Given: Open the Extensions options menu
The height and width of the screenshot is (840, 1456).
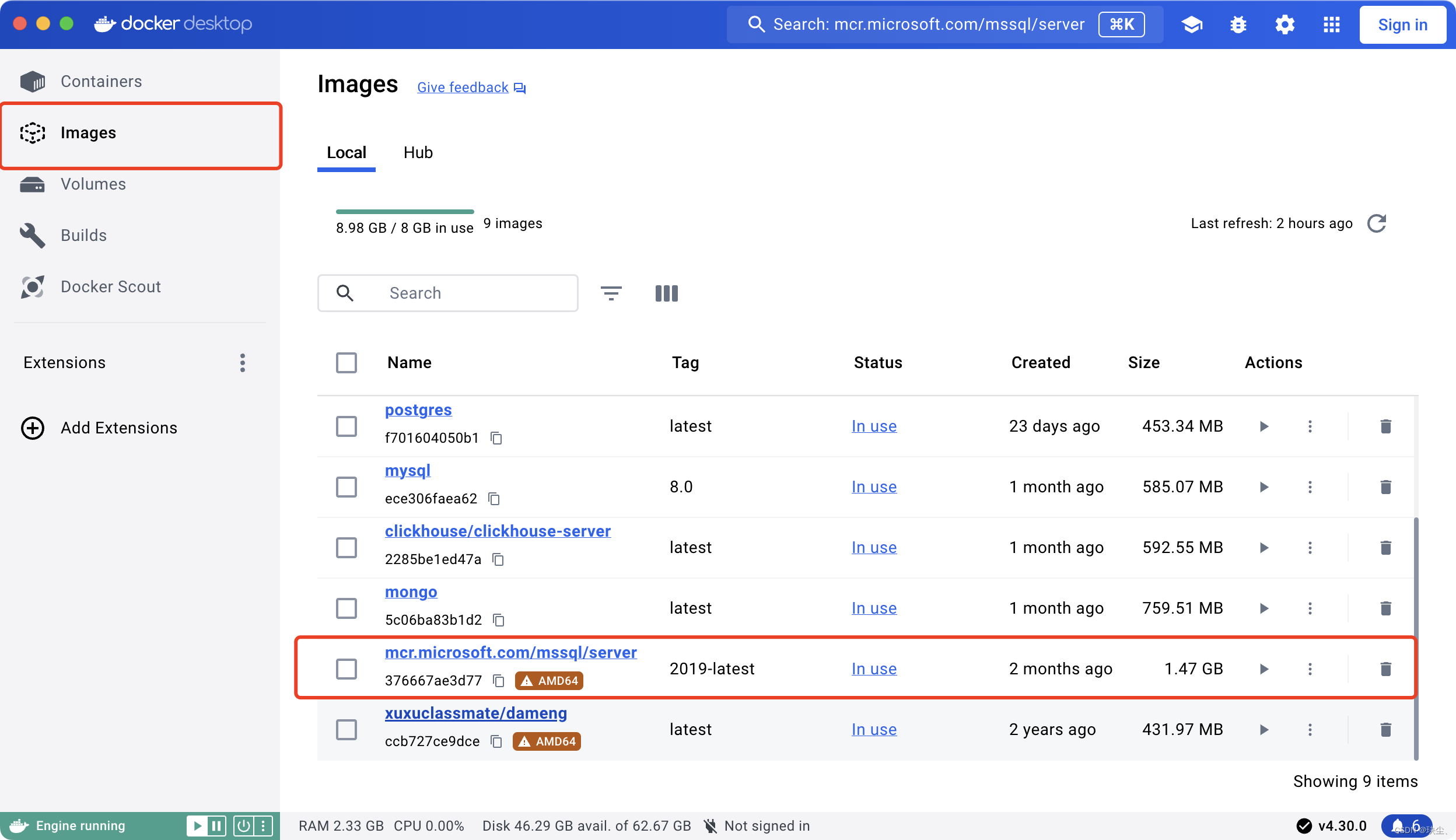Looking at the screenshot, I should tap(243, 363).
